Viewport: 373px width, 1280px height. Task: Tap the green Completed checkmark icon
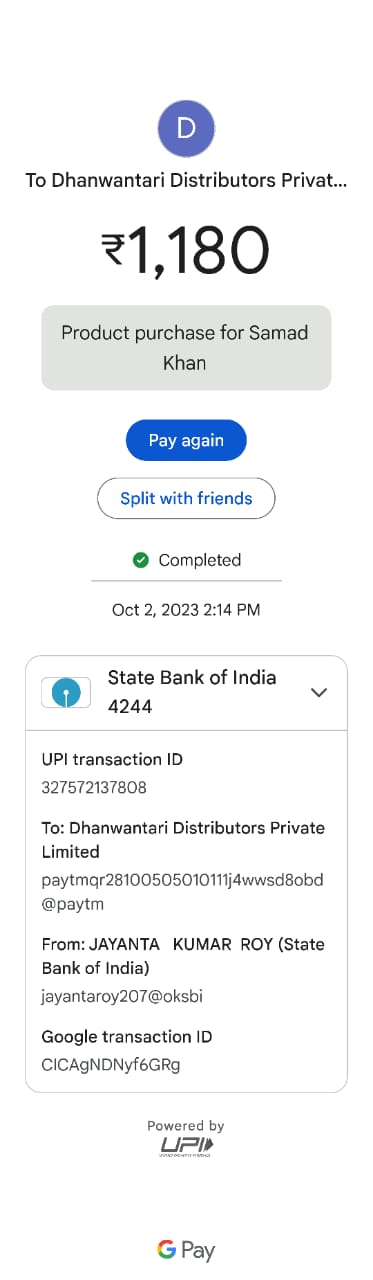coord(141,560)
